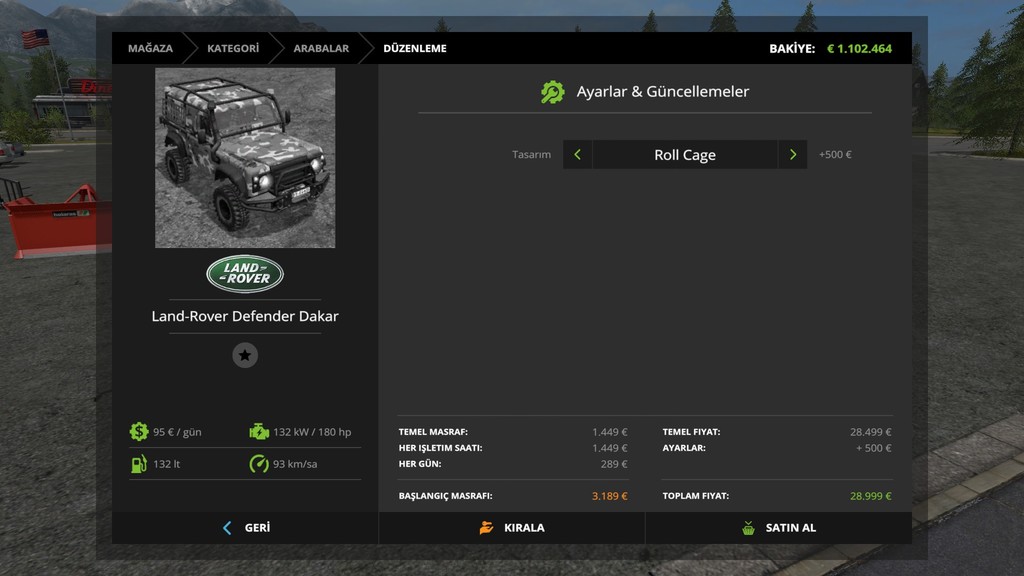Navigate to Arabalar breadcrumb

click(x=321, y=48)
